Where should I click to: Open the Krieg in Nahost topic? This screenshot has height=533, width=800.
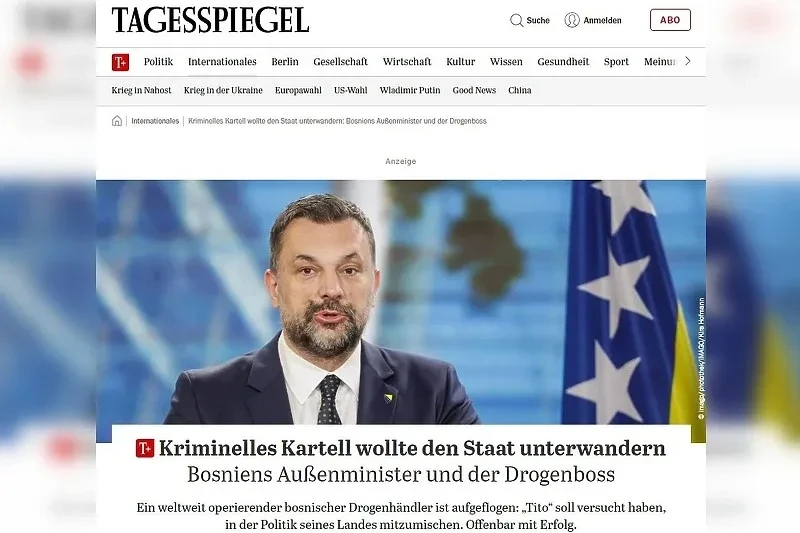(141, 90)
